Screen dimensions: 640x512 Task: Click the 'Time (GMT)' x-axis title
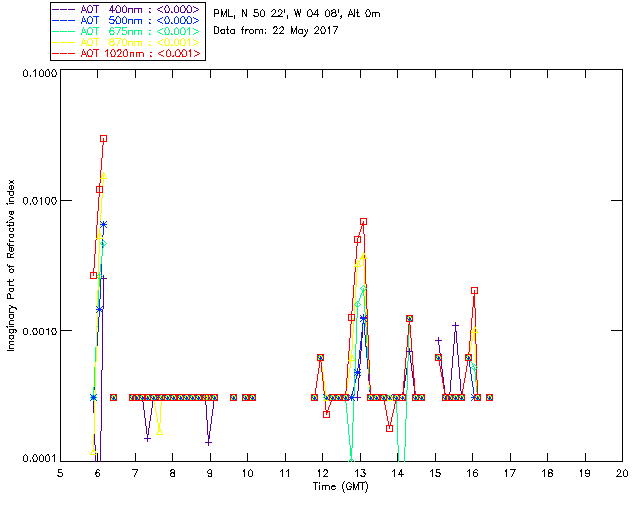[340, 486]
